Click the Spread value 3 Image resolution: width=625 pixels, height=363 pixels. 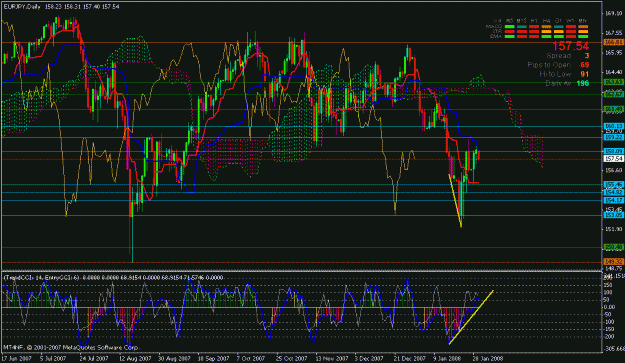586,56
